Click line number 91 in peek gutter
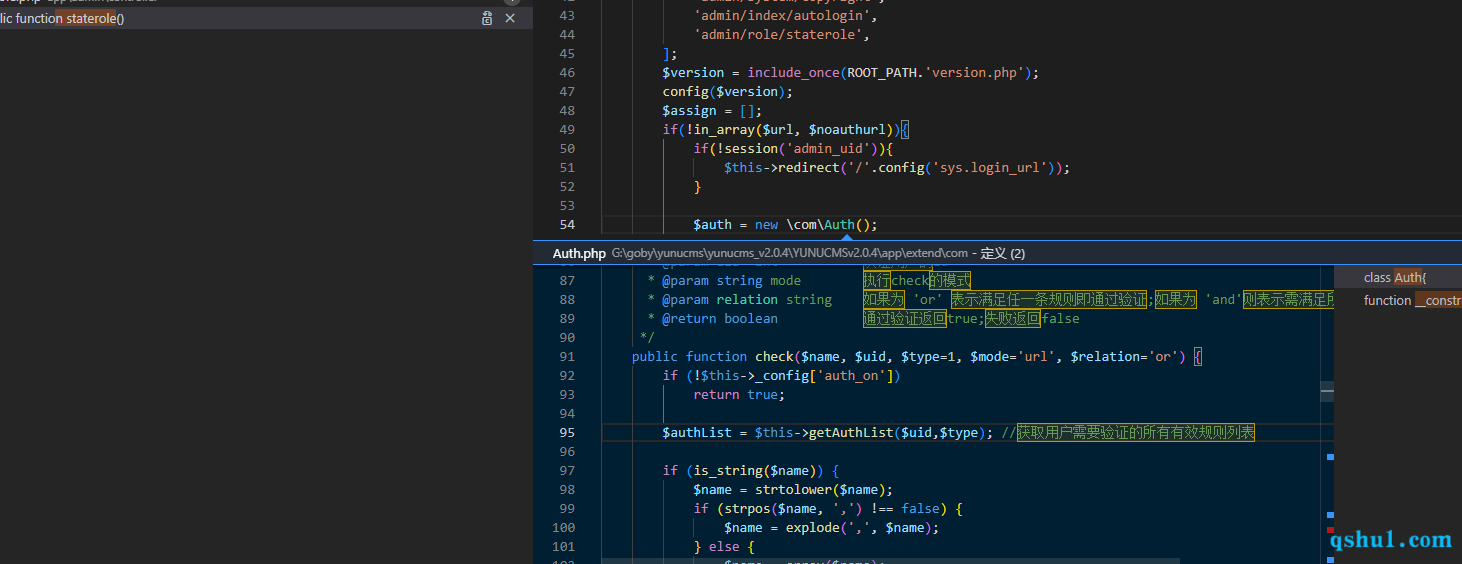 pyautogui.click(x=567, y=356)
